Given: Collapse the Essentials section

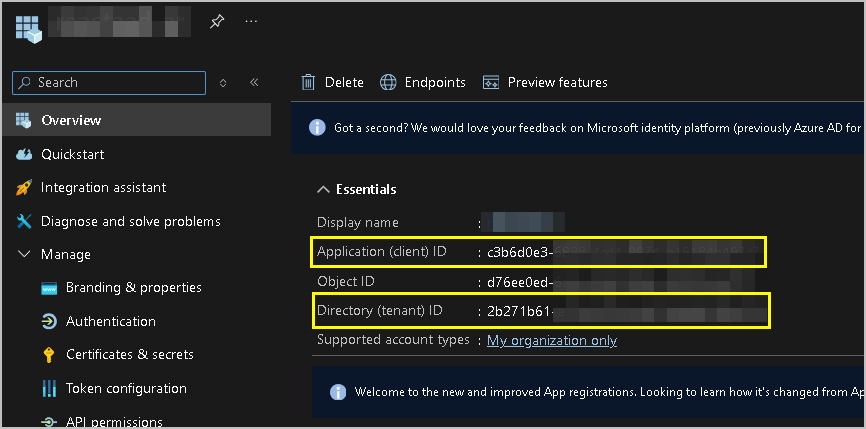Looking at the screenshot, I should tap(323, 189).
